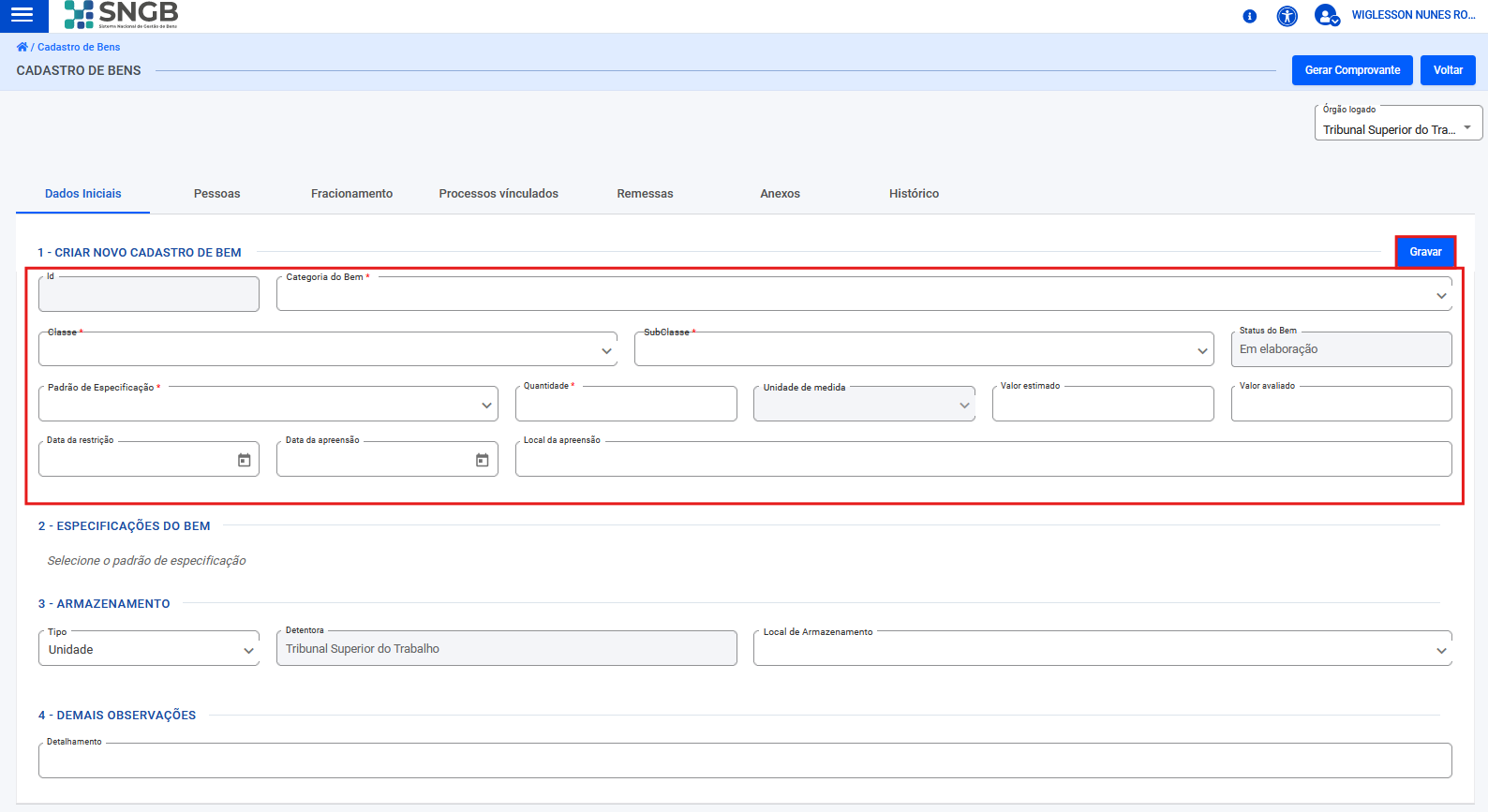Go to home via breadcrumb house icon
The height and width of the screenshot is (812, 1488).
click(x=22, y=47)
